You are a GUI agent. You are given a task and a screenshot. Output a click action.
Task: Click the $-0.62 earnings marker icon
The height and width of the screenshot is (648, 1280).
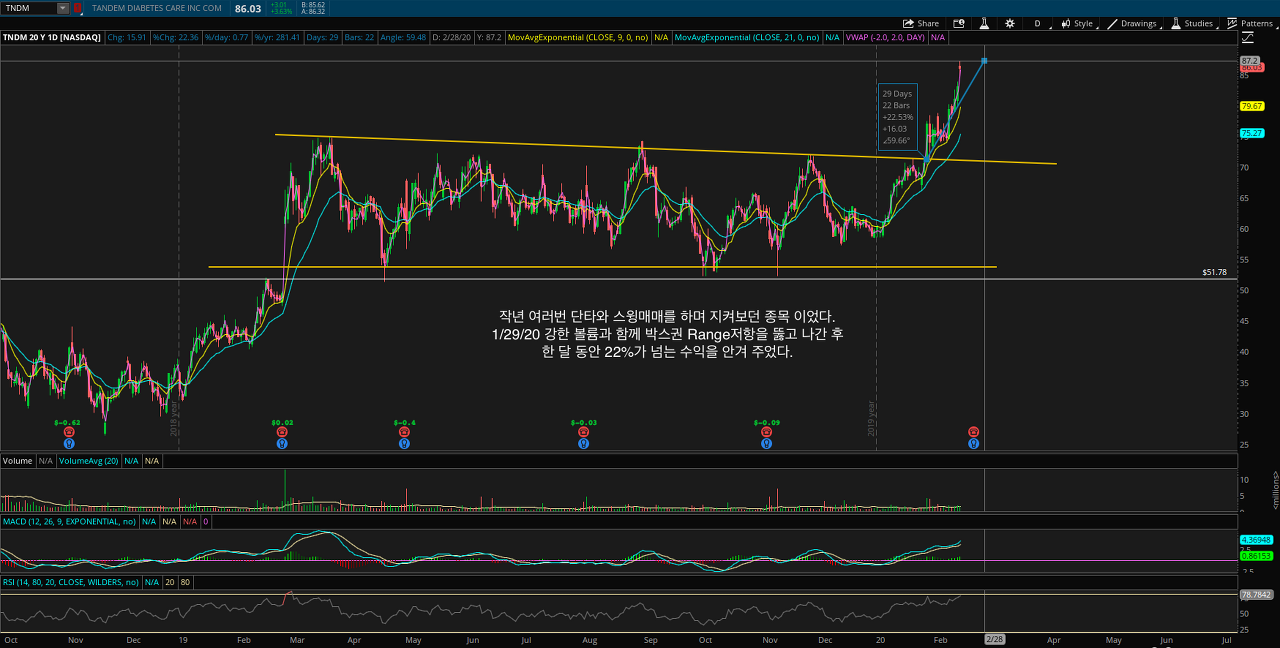pos(69,432)
